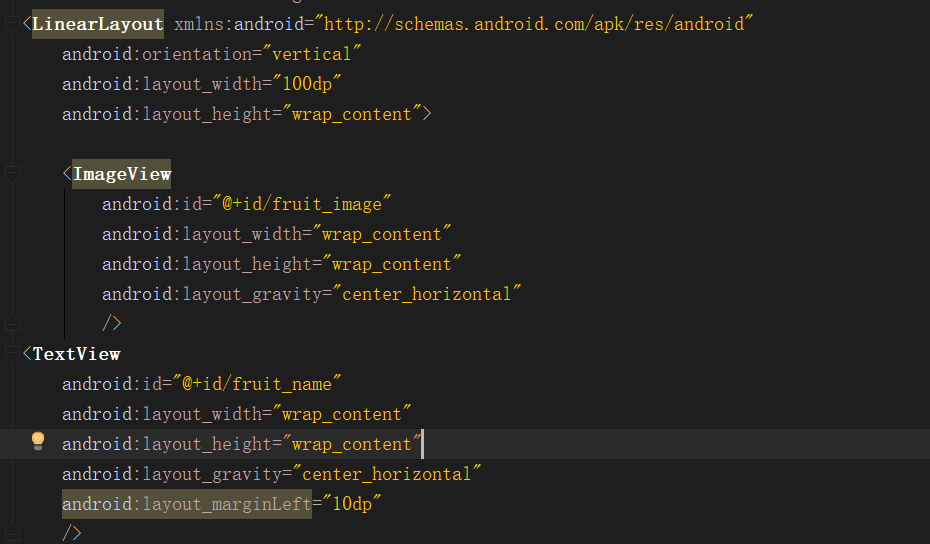Collapse the TextView opening fold marker
The image size is (930, 544).
click(x=12, y=354)
